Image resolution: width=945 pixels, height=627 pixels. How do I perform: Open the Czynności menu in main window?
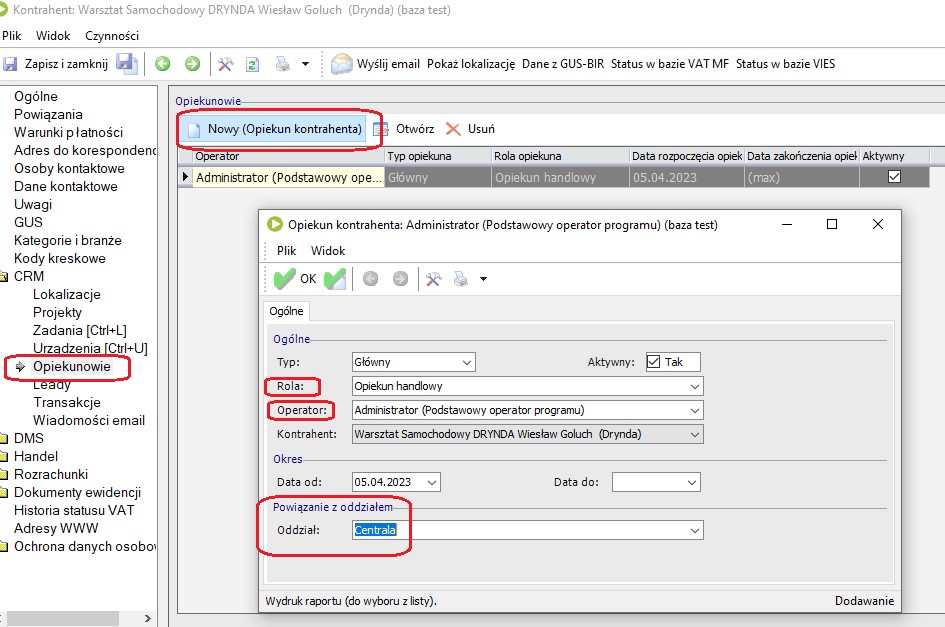pos(112,35)
